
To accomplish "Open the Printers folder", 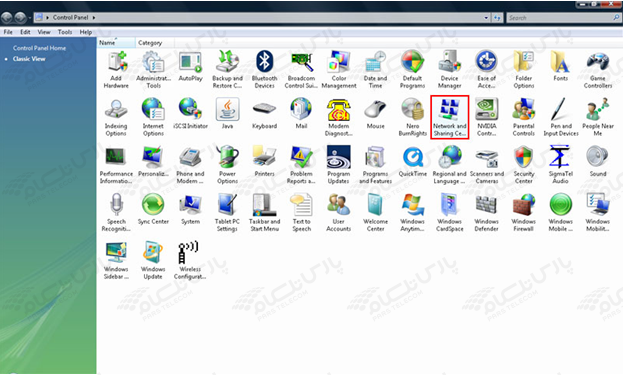I will tap(264, 162).
